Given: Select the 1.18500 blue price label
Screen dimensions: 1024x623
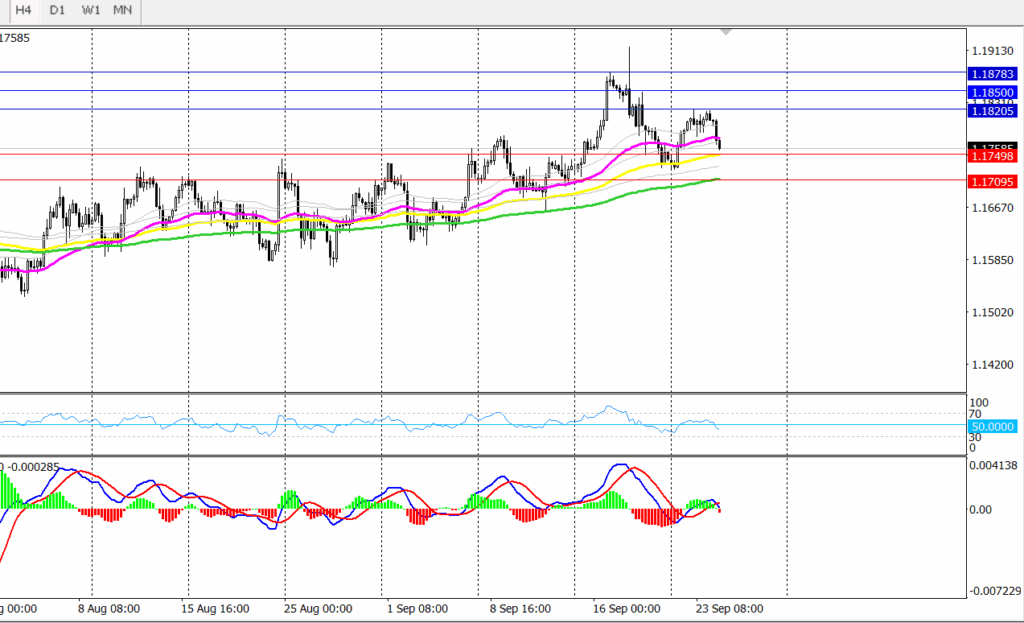Looking at the screenshot, I should tap(992, 92).
